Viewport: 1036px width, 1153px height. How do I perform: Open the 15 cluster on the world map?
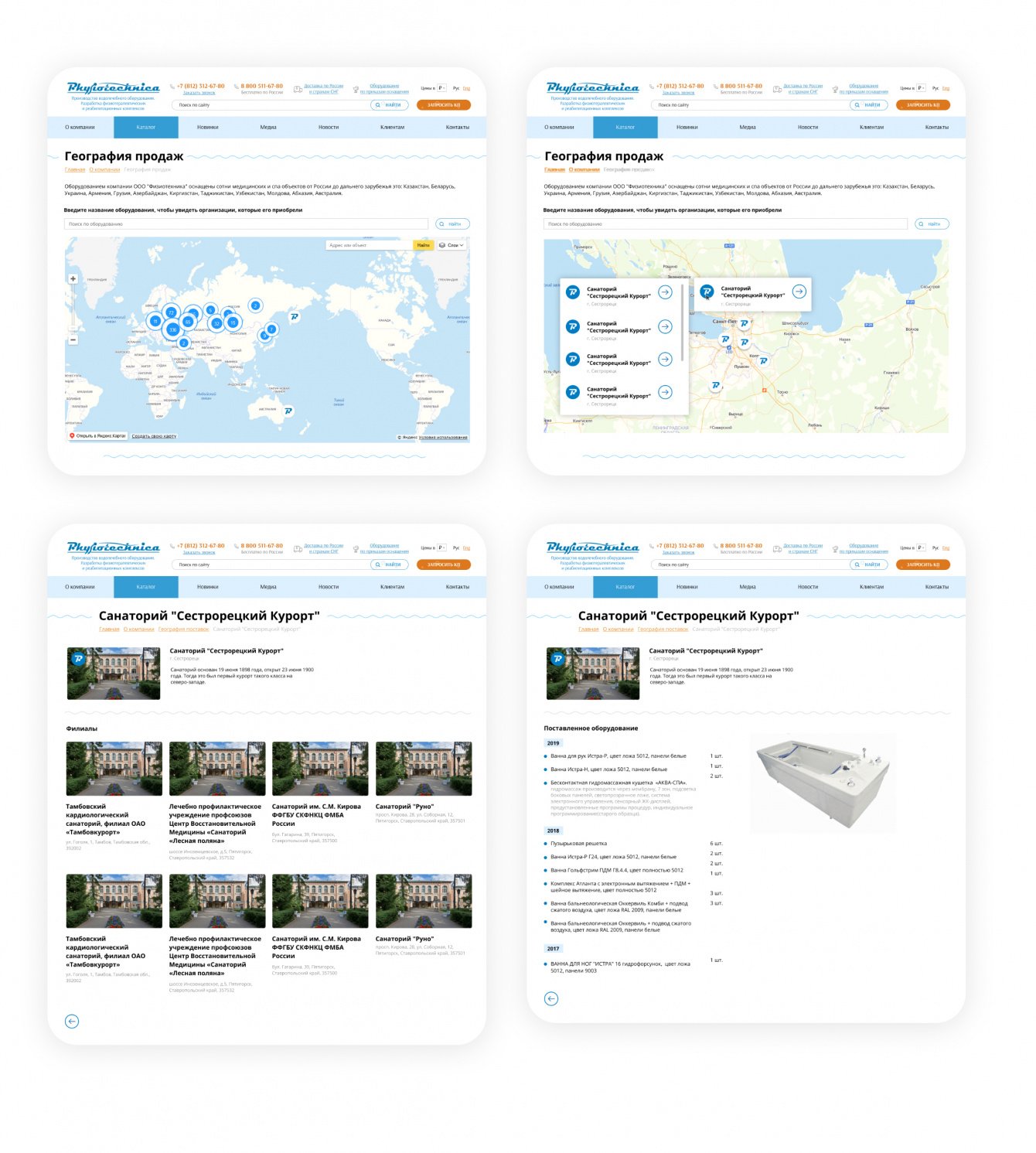233,322
